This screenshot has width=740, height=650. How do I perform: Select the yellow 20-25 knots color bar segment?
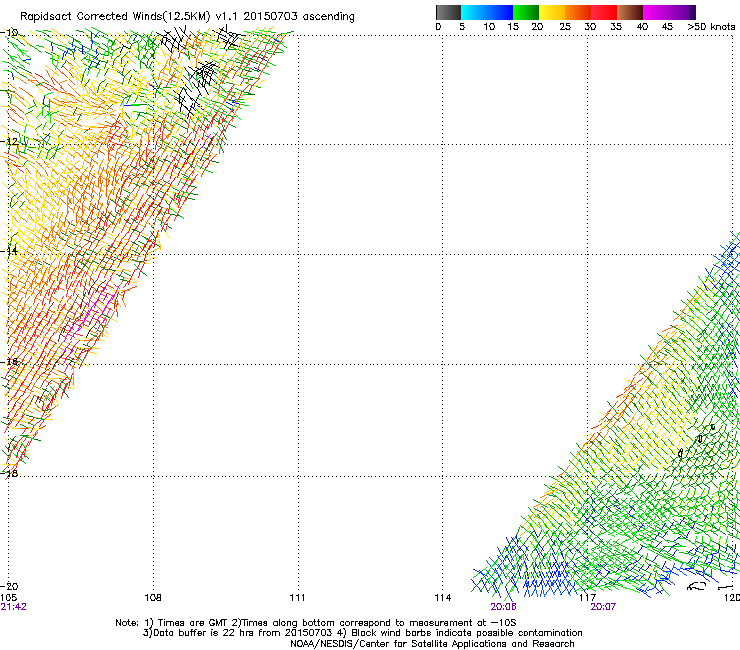[x=552, y=12]
